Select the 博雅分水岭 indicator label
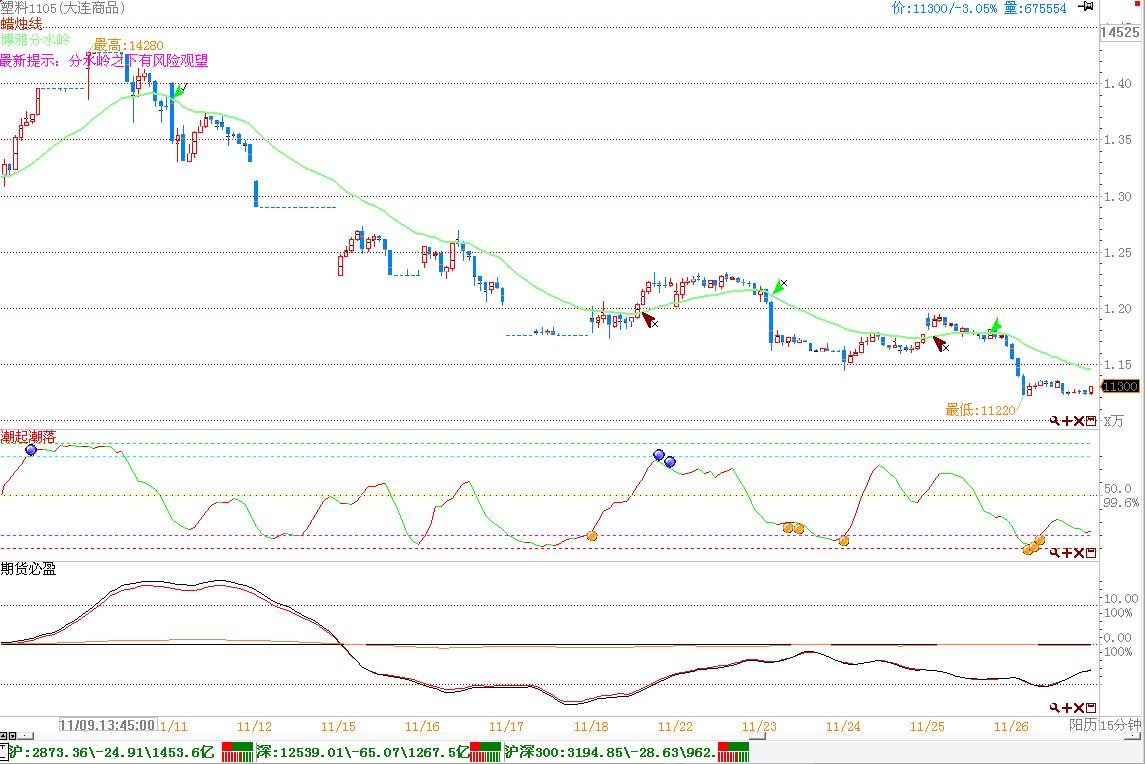 pos(35,40)
